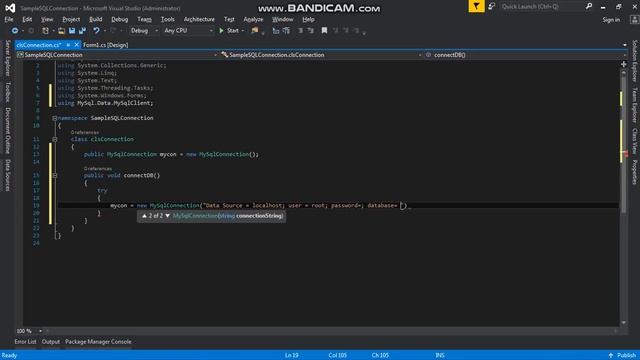
Task: Click the split editor icon above scrollbar
Action: click(x=624, y=64)
